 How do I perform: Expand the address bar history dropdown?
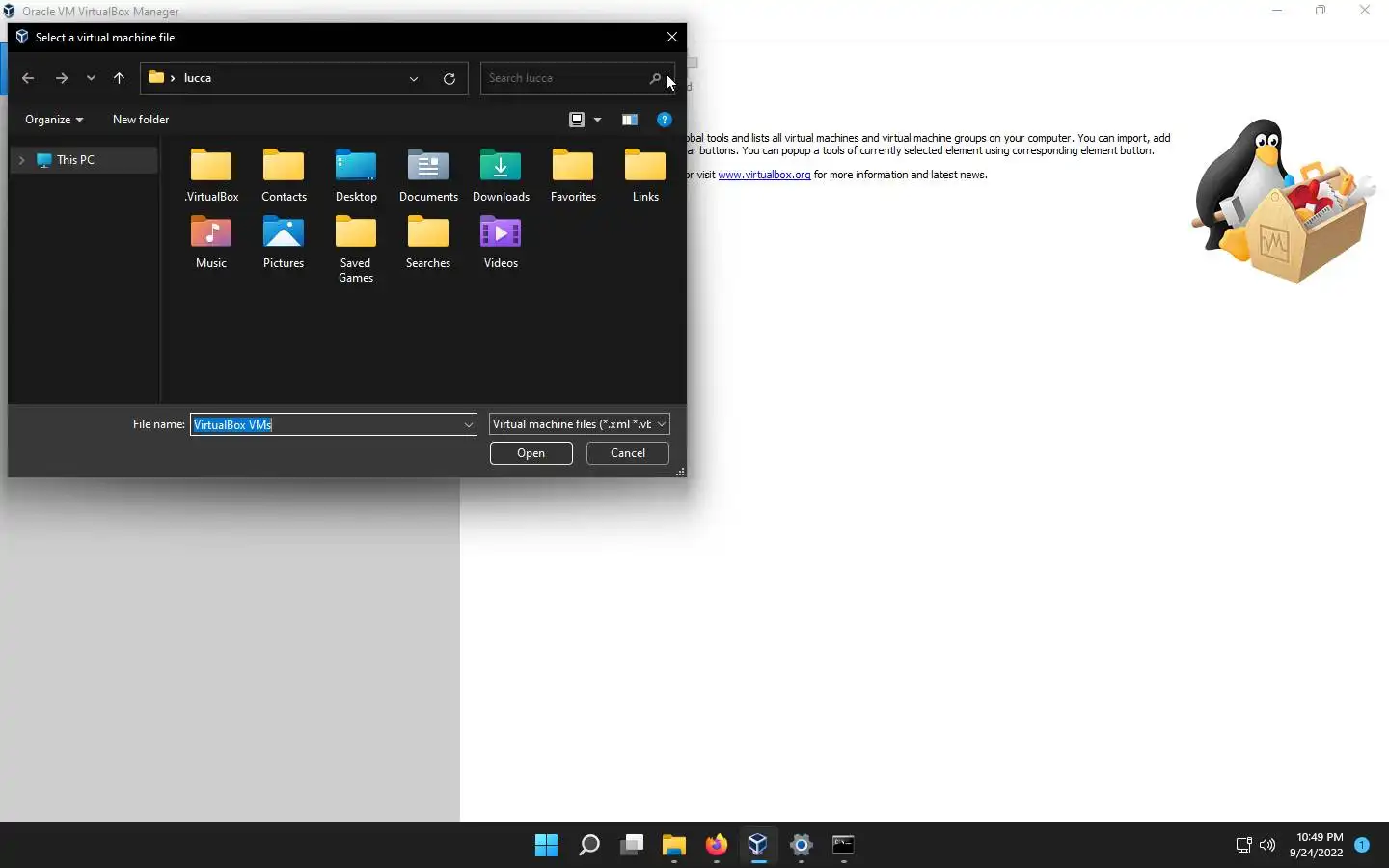point(414,78)
